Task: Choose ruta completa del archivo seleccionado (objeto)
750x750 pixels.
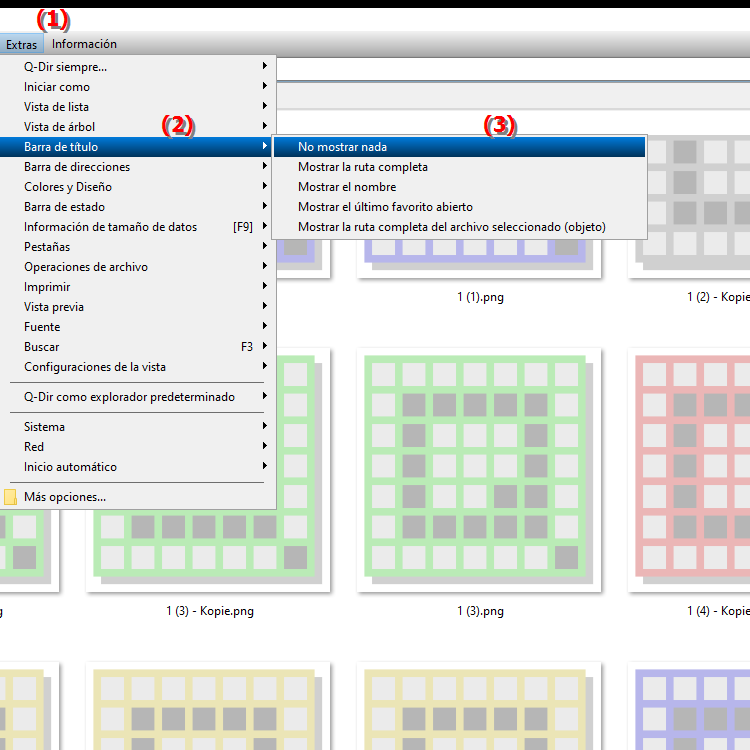Action: click(459, 227)
